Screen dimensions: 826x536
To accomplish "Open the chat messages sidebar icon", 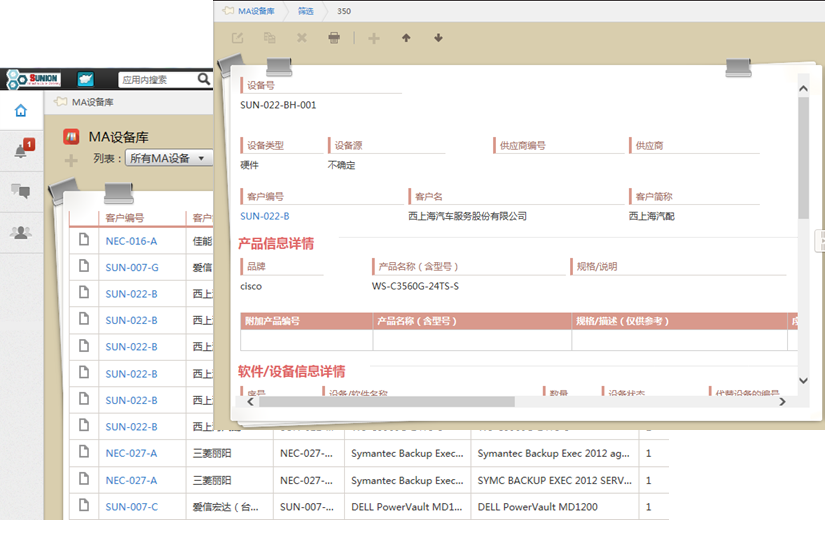I will pyautogui.click(x=21, y=191).
